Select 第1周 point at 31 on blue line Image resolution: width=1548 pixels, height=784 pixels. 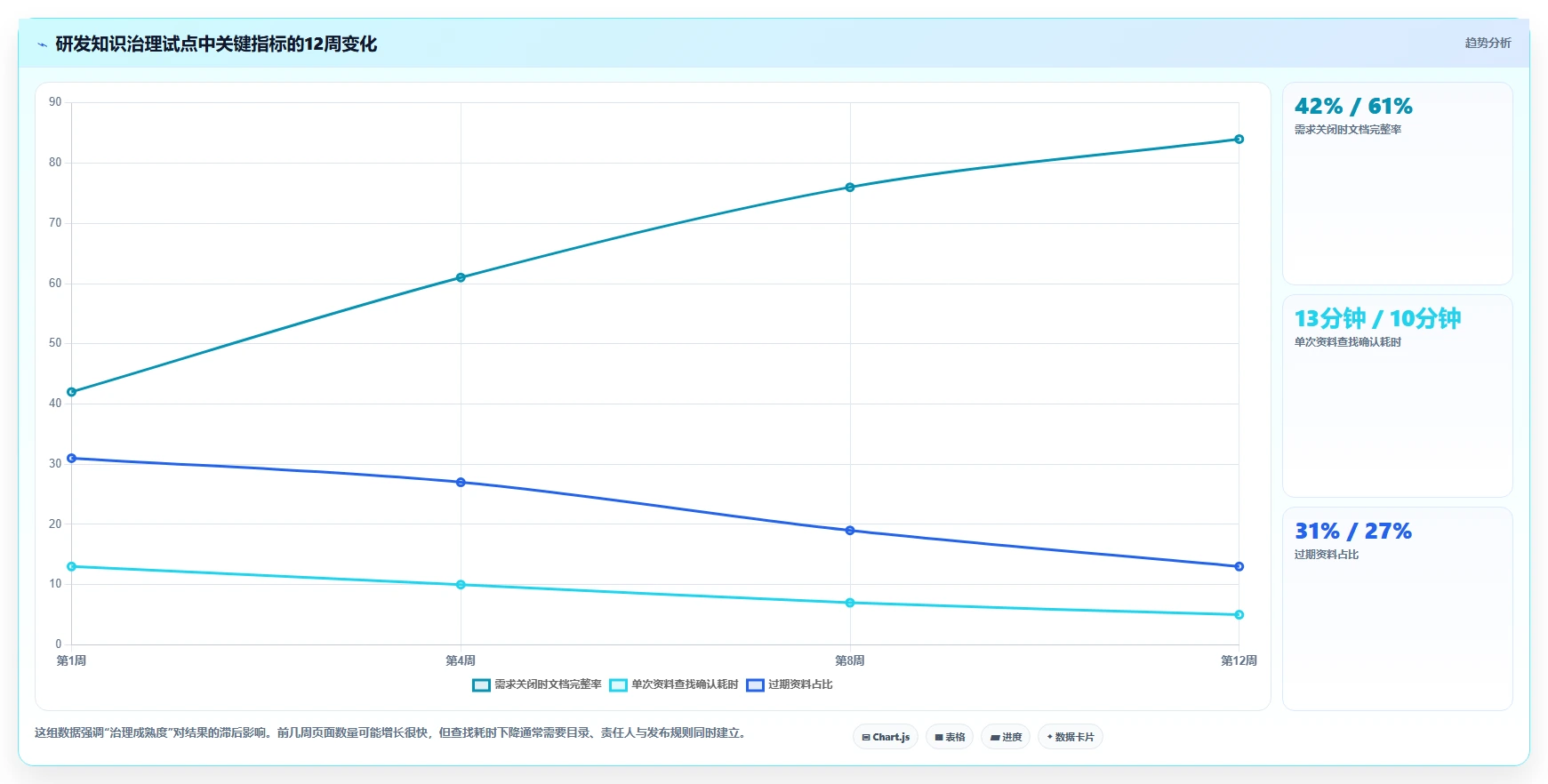pos(72,459)
